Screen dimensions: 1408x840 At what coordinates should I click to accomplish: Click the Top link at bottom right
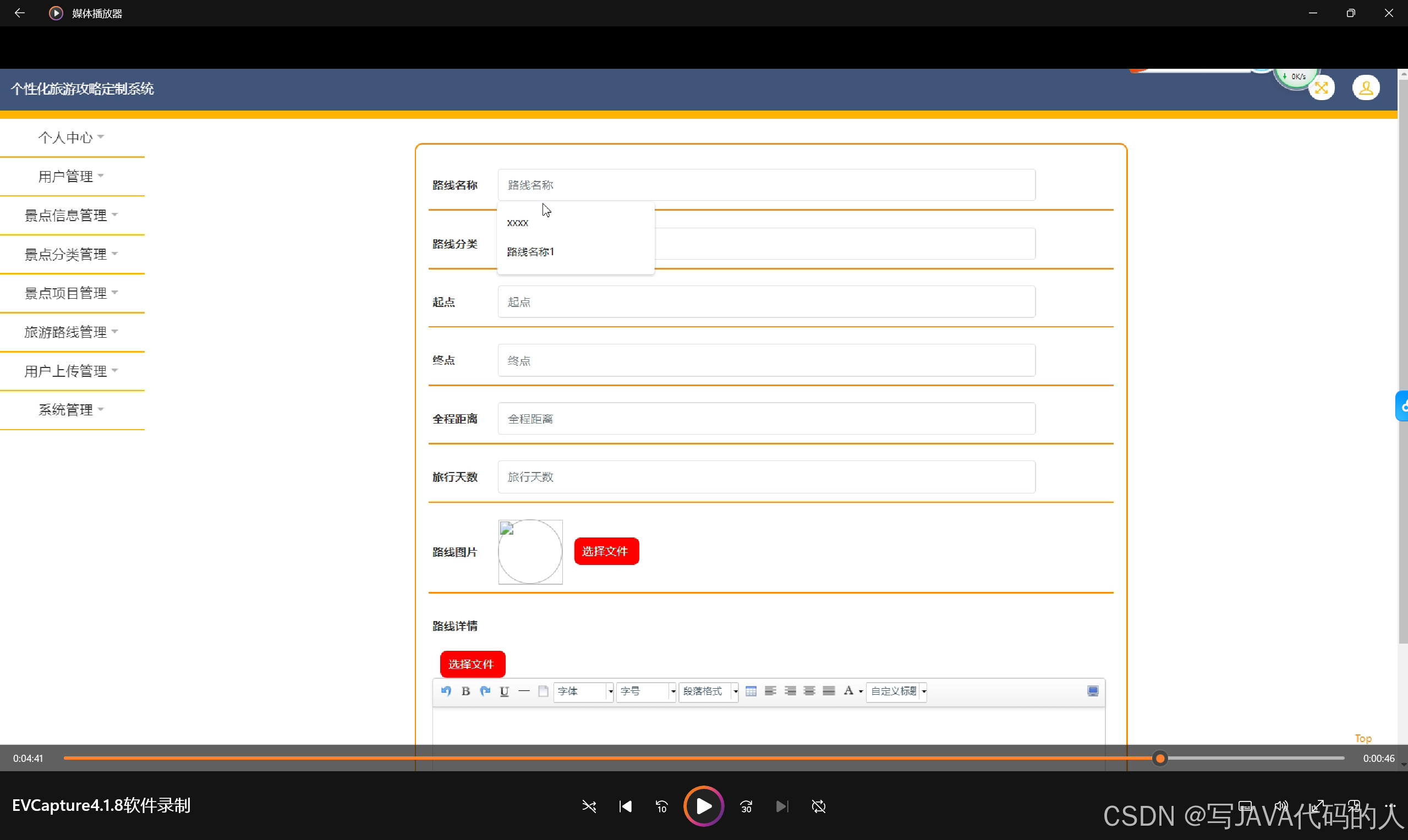pyautogui.click(x=1363, y=739)
